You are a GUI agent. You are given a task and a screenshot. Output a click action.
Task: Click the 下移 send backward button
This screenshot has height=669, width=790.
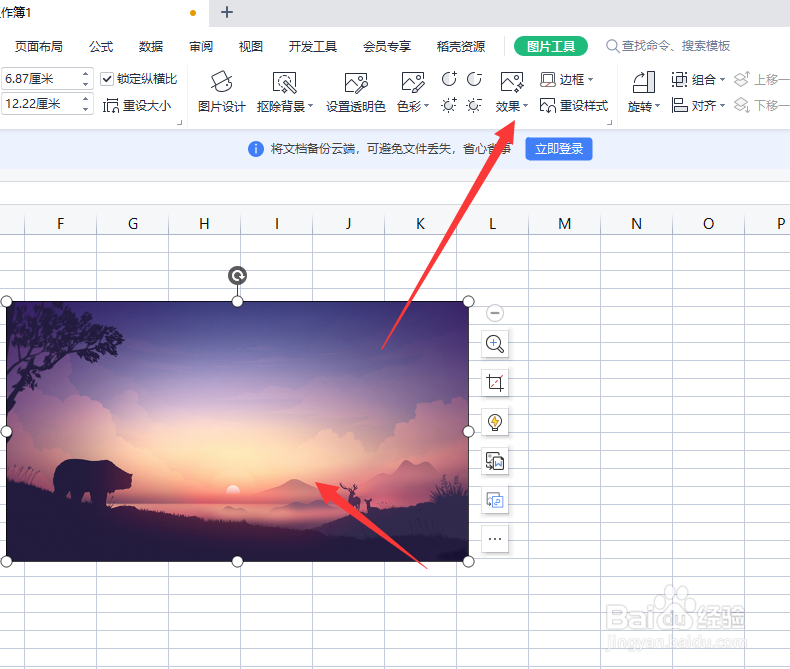[761, 106]
